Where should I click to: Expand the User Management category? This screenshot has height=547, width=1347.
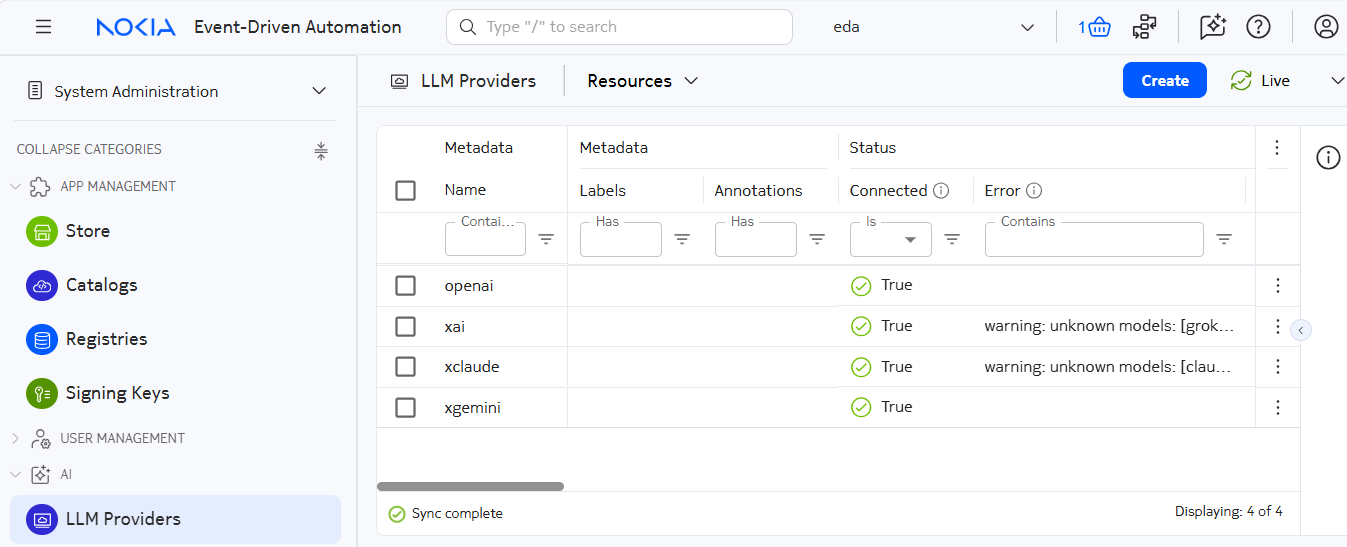(15, 438)
